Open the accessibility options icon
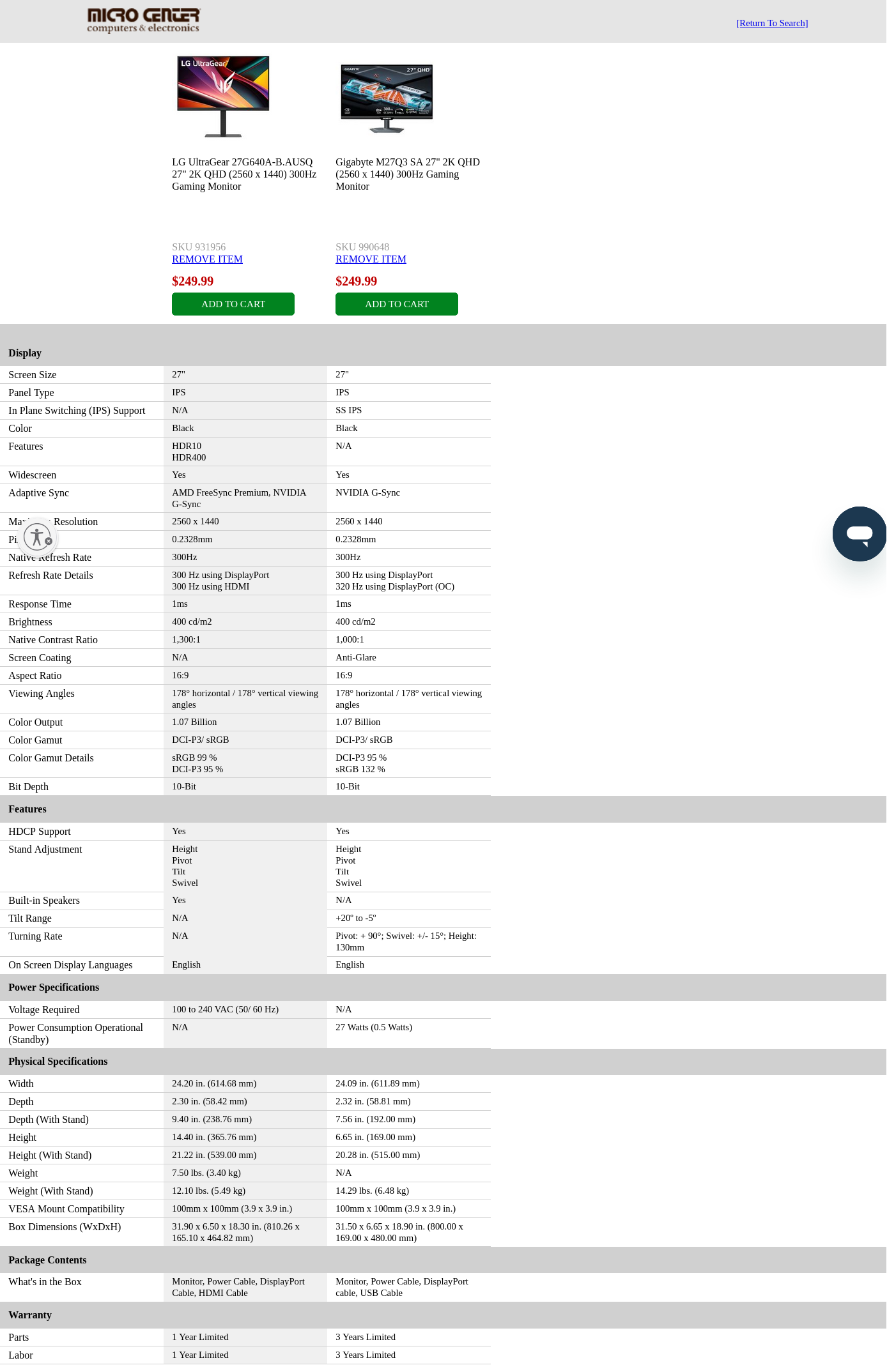 (x=37, y=537)
